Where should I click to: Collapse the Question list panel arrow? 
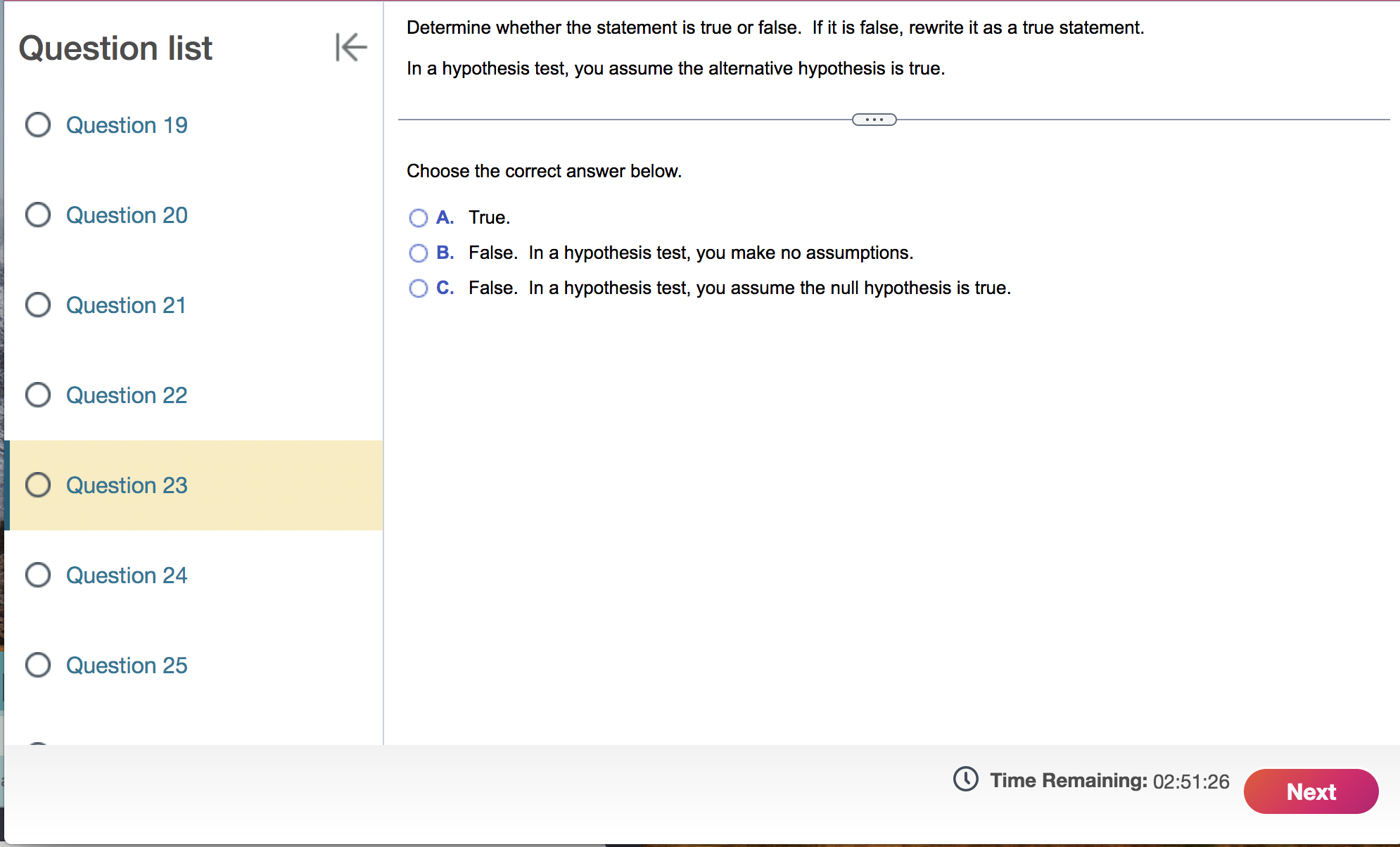click(350, 47)
